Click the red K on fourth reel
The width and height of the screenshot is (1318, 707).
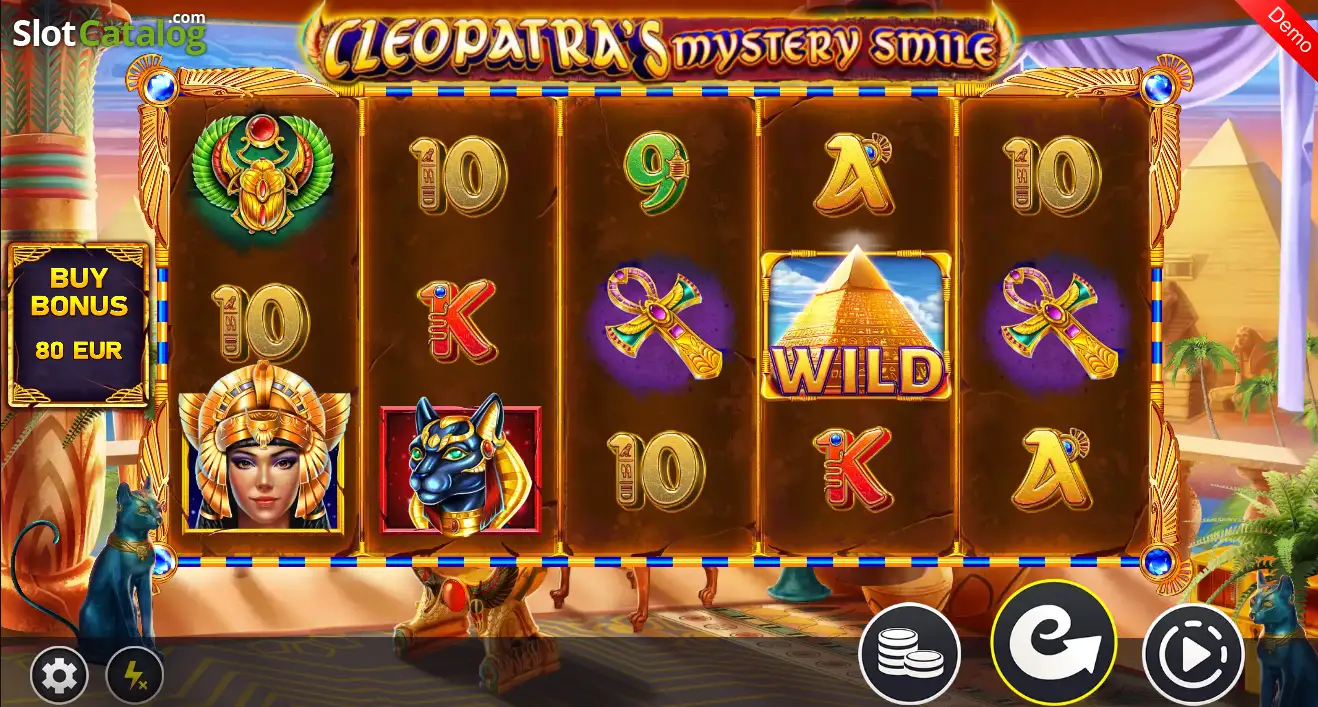853,468
